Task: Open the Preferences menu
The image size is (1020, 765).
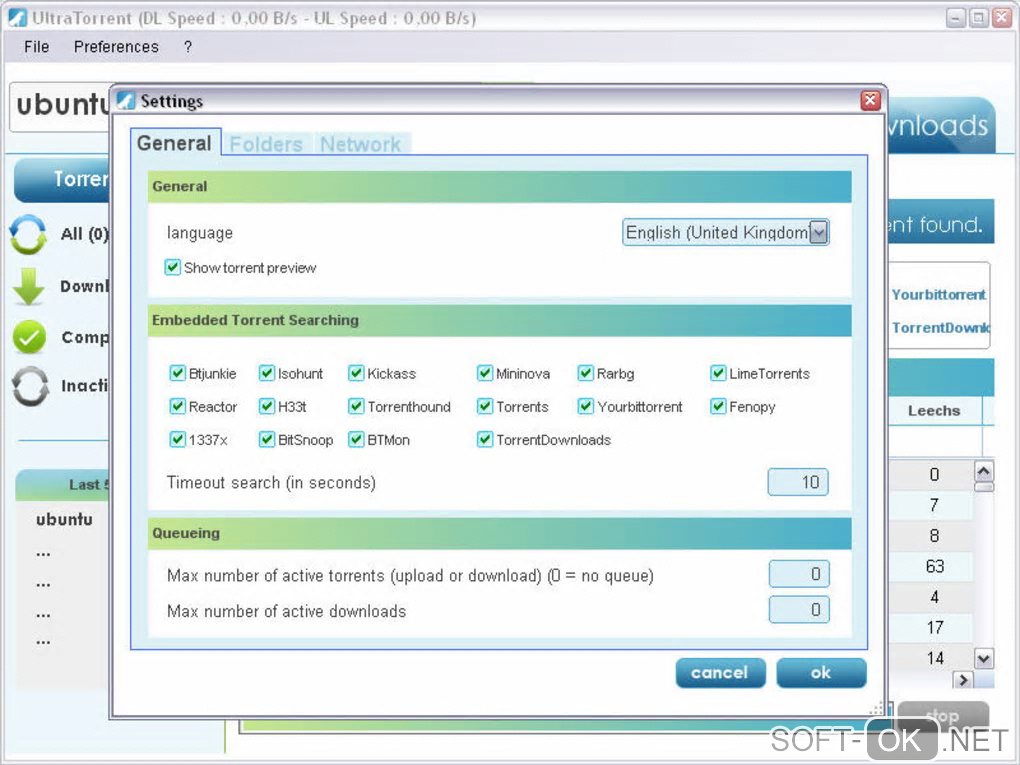Action: (116, 47)
